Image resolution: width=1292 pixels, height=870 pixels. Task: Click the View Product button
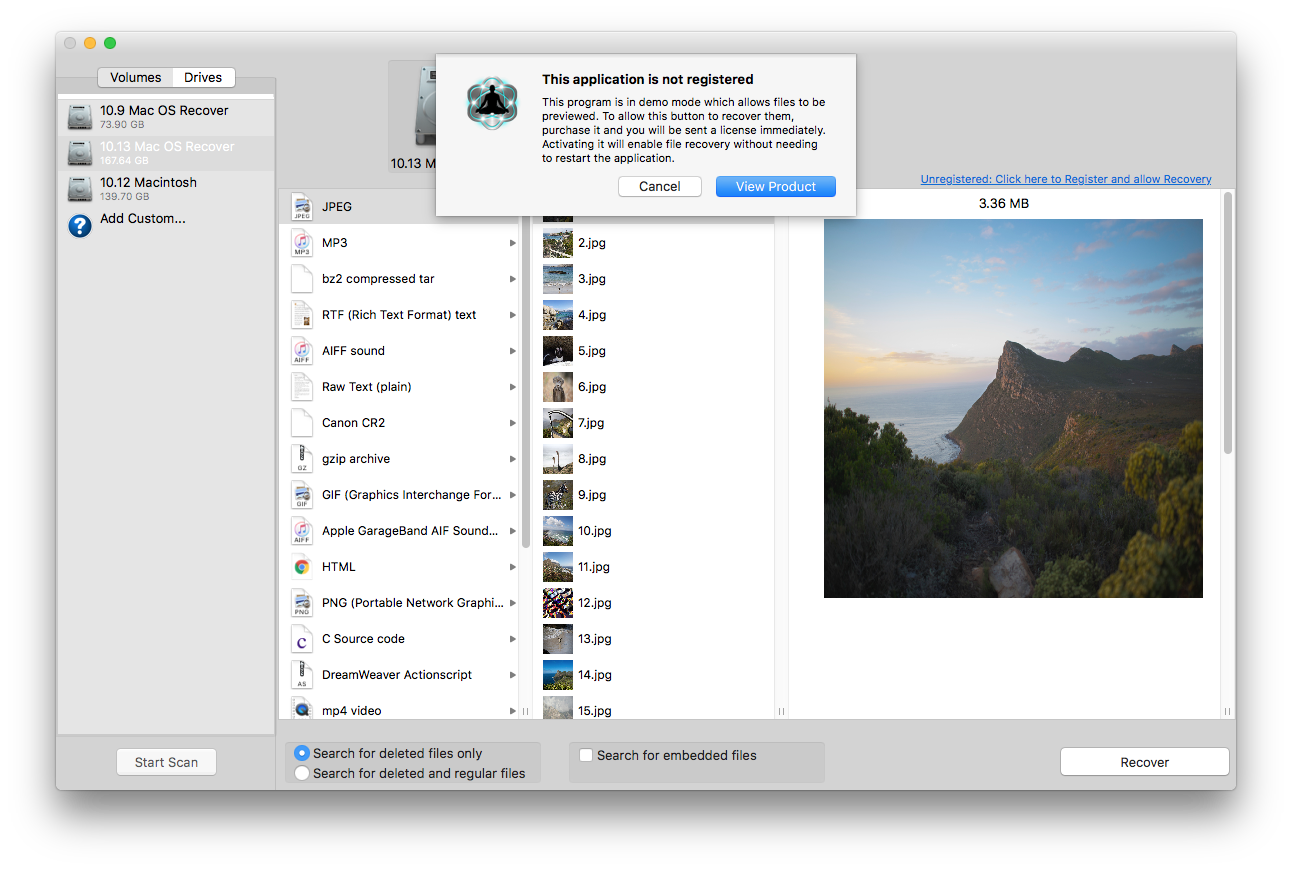coord(776,186)
